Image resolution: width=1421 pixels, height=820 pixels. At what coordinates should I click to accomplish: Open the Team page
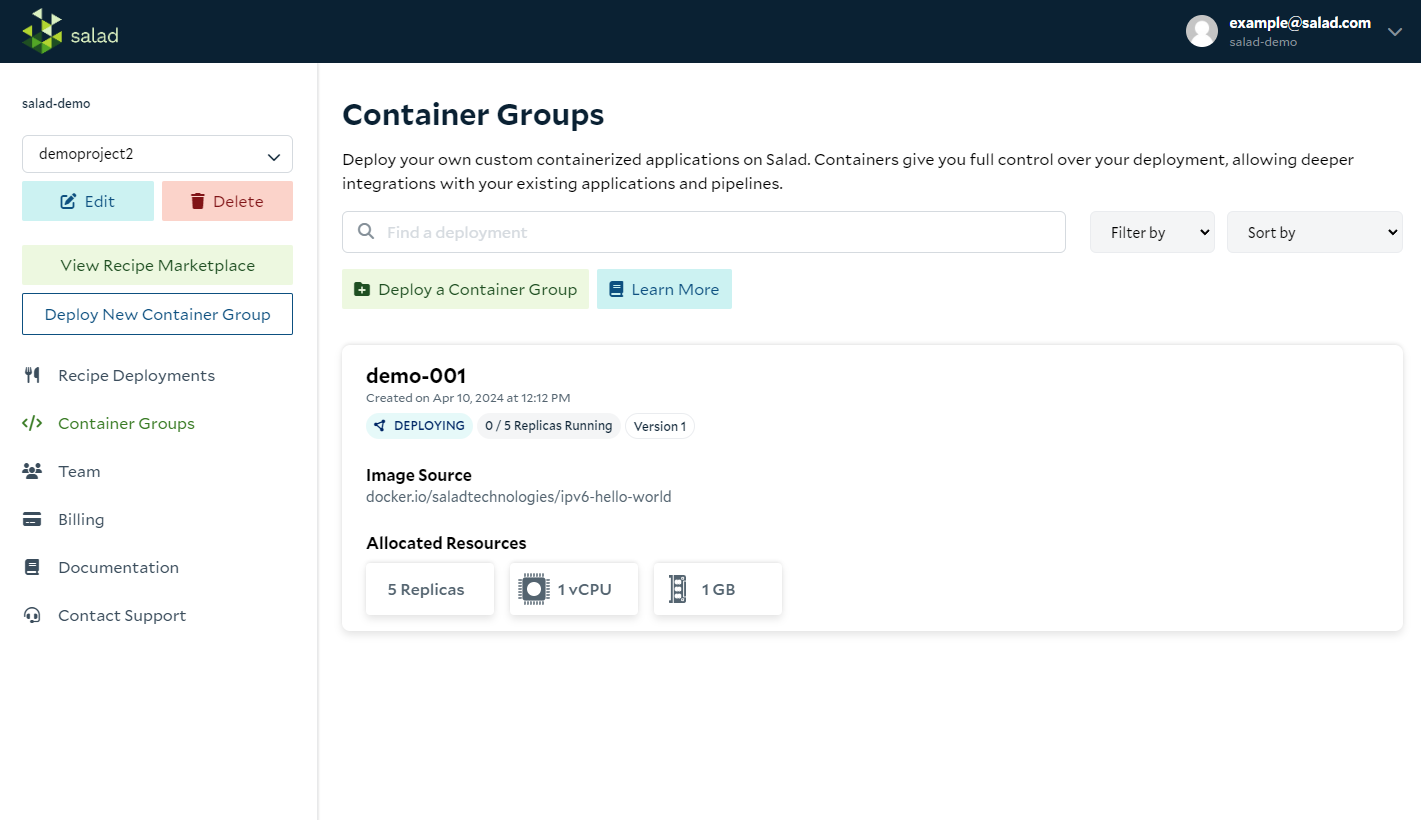pyautogui.click(x=79, y=471)
